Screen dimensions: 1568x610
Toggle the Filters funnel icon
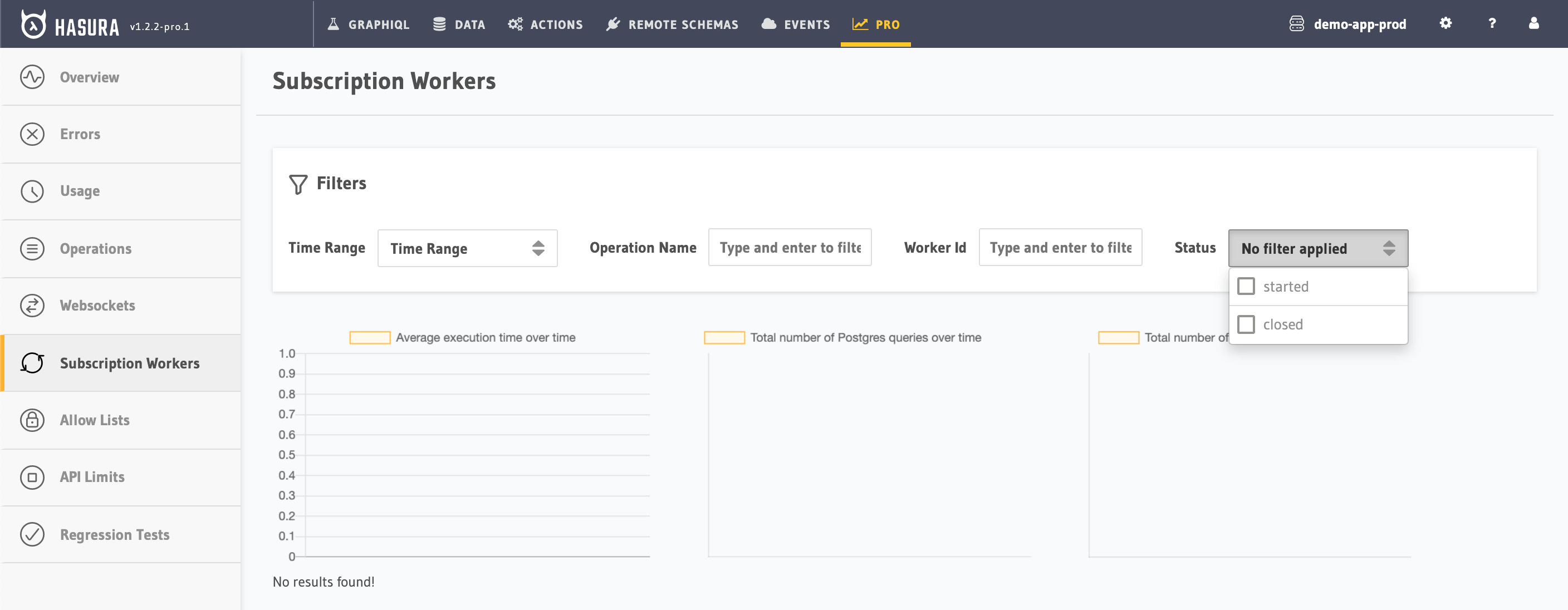point(298,184)
